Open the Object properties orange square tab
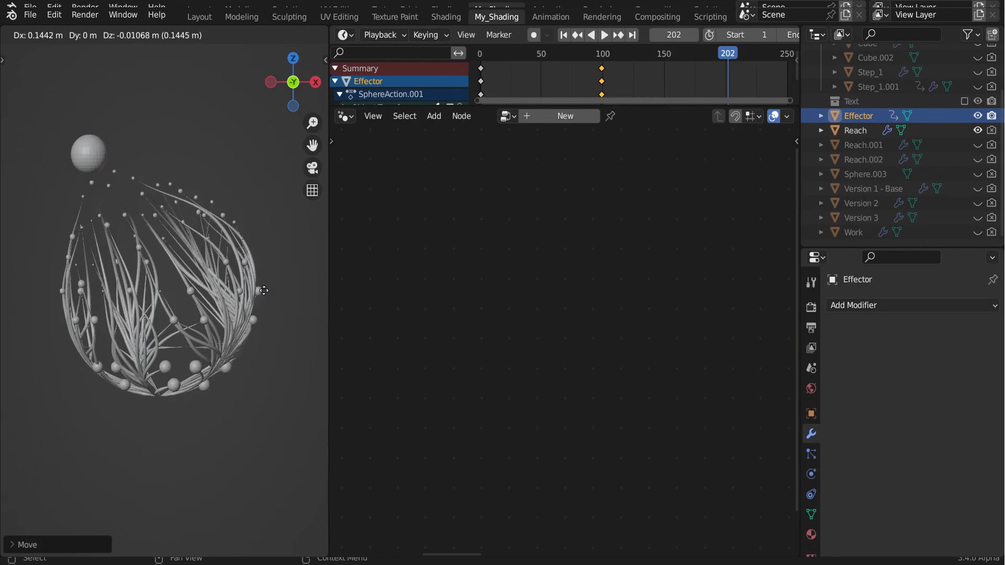 (811, 413)
